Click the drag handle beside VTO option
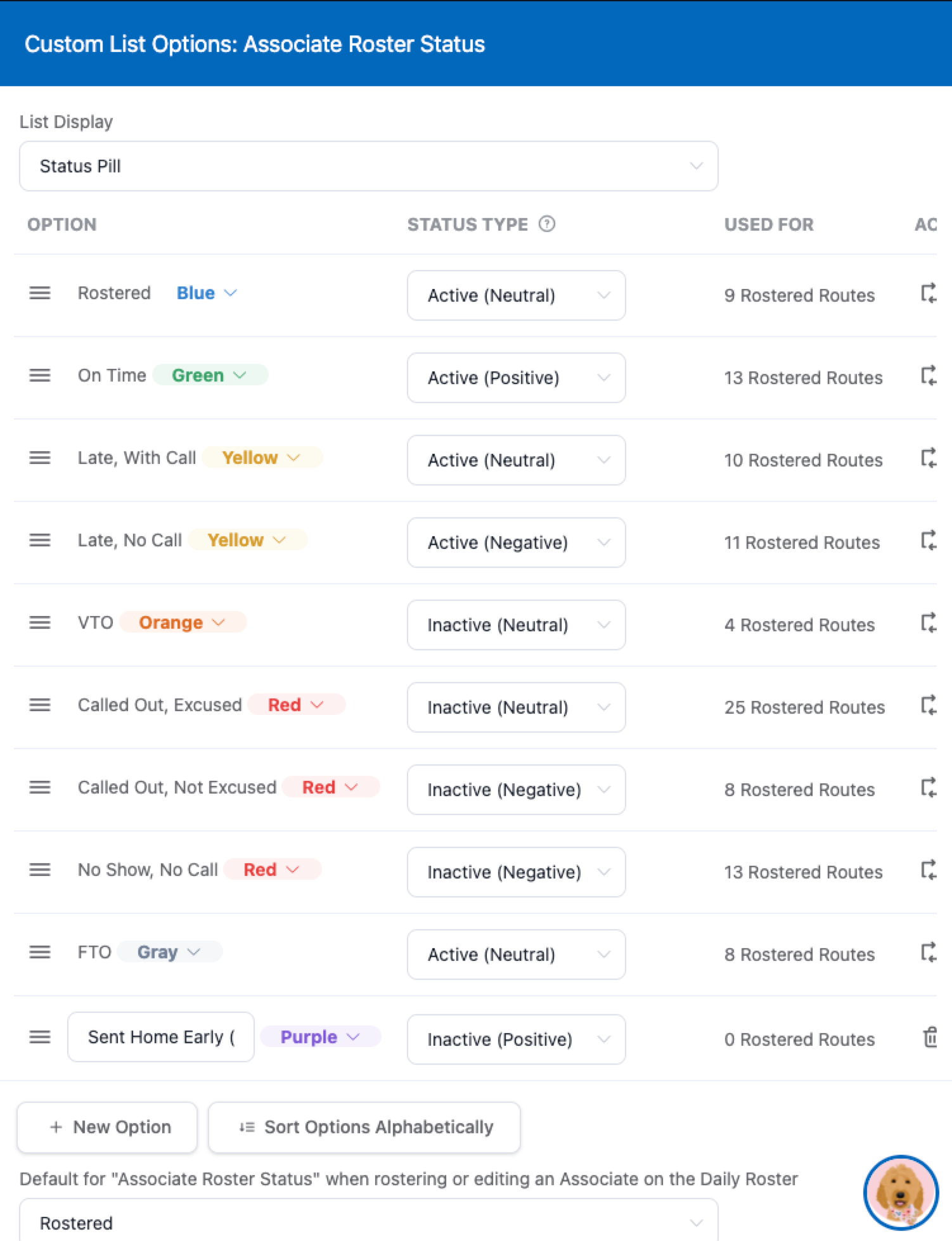This screenshot has width=952, height=1241. coord(40,622)
